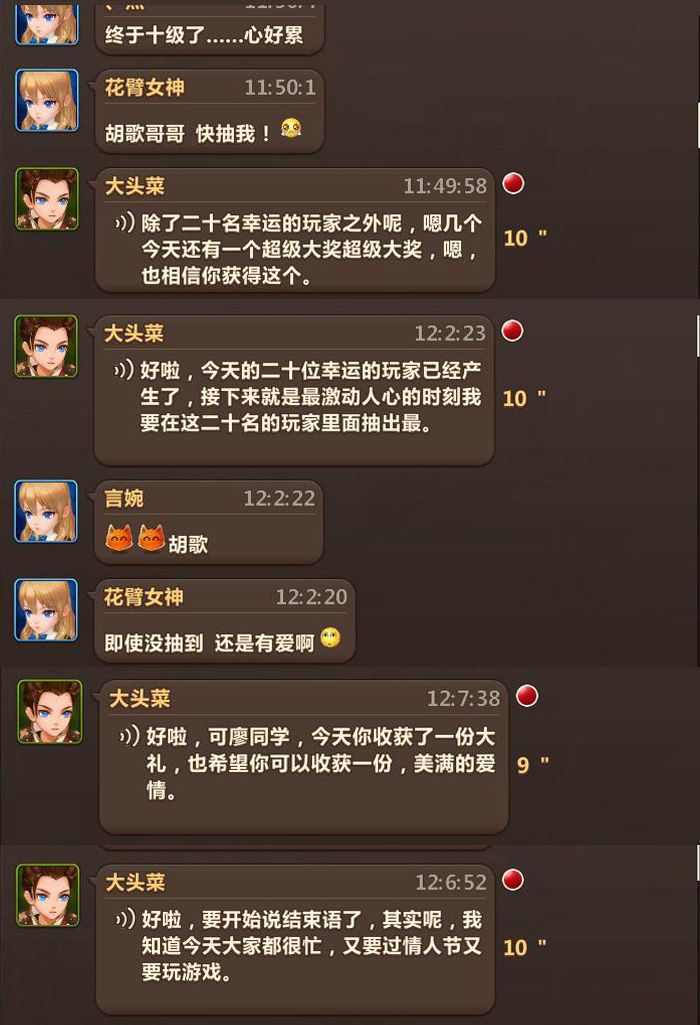Click red unread dot beside 12:2:23 message
Image resolution: width=700 pixels, height=1025 pixels.
(x=512, y=331)
